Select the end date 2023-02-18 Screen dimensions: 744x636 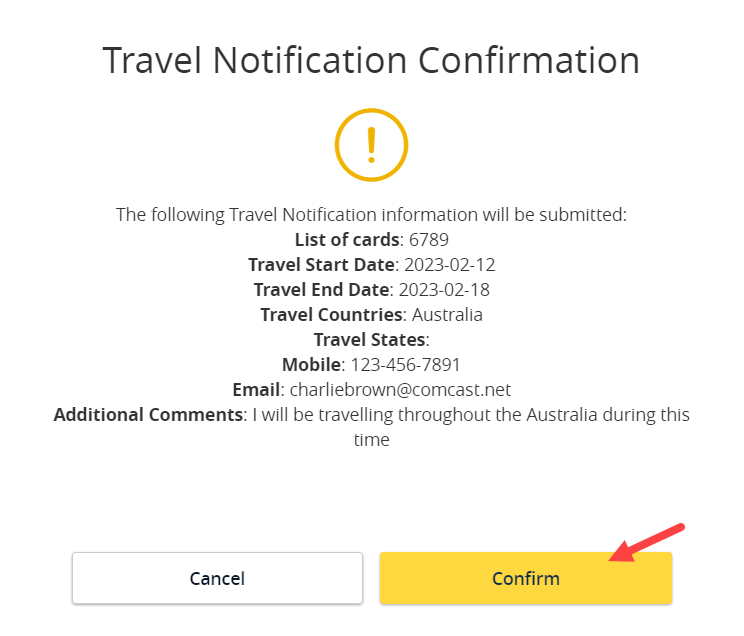tap(444, 290)
